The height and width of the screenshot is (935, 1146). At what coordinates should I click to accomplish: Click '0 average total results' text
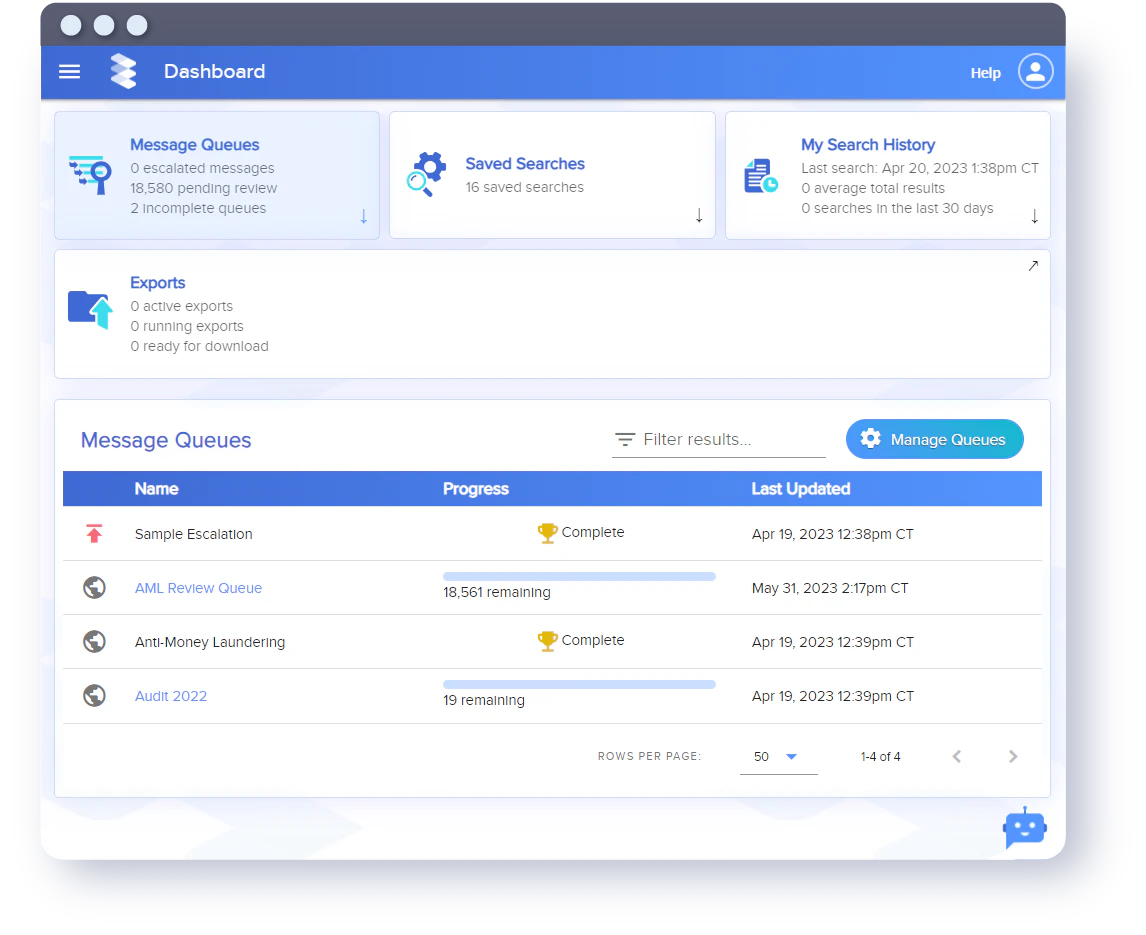(x=873, y=188)
